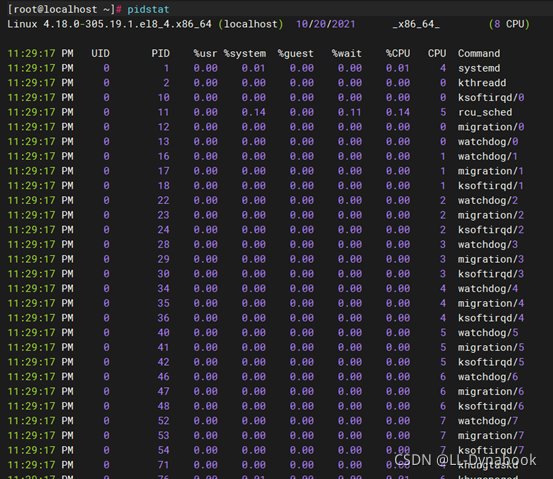Image resolution: width=553 pixels, height=479 pixels.
Task: Select watchdog/1 command name
Action: coord(488,156)
